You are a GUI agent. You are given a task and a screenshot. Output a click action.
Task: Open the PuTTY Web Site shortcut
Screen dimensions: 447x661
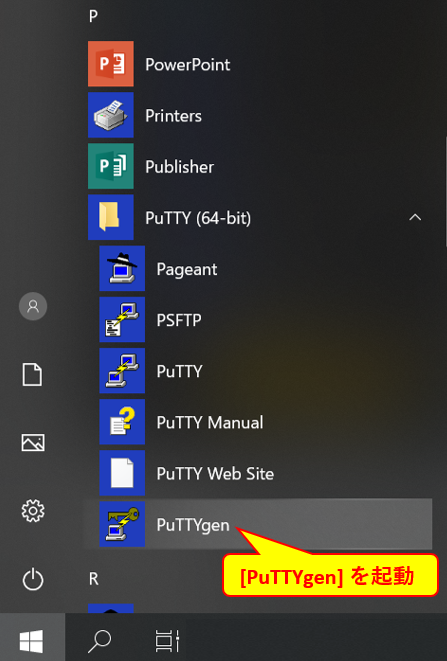(x=215, y=473)
